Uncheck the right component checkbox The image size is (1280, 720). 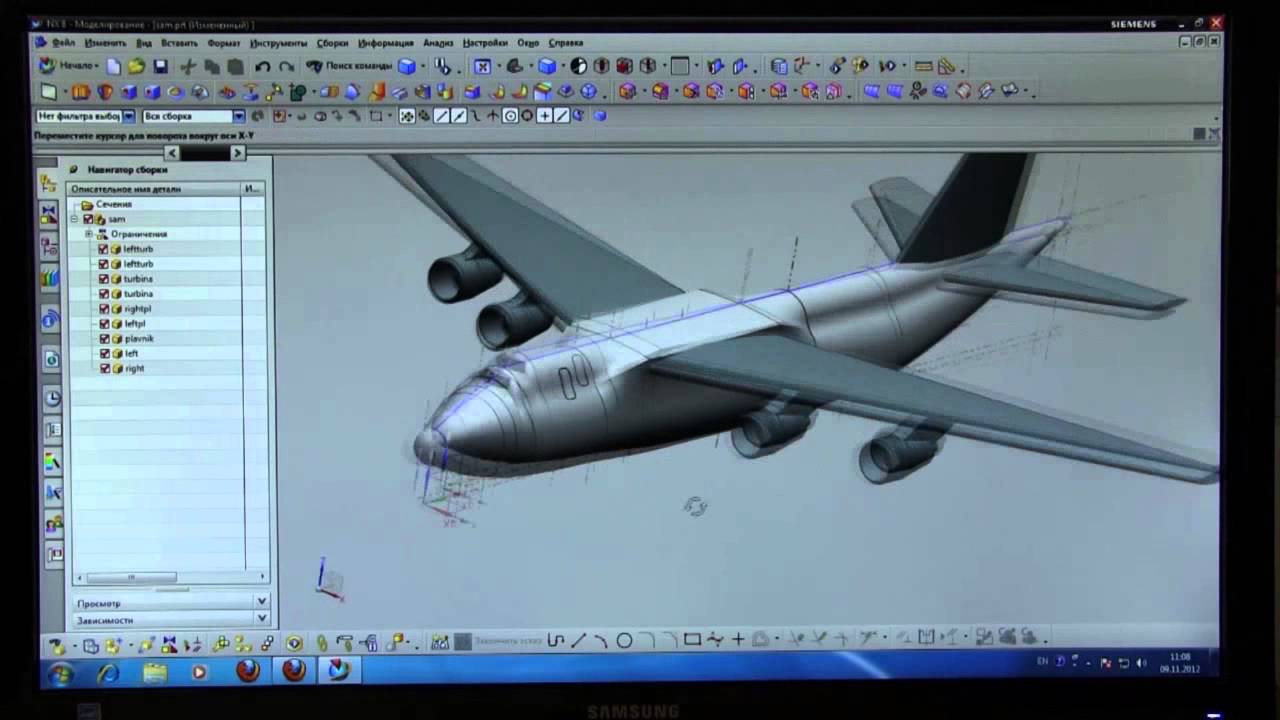[x=104, y=369]
